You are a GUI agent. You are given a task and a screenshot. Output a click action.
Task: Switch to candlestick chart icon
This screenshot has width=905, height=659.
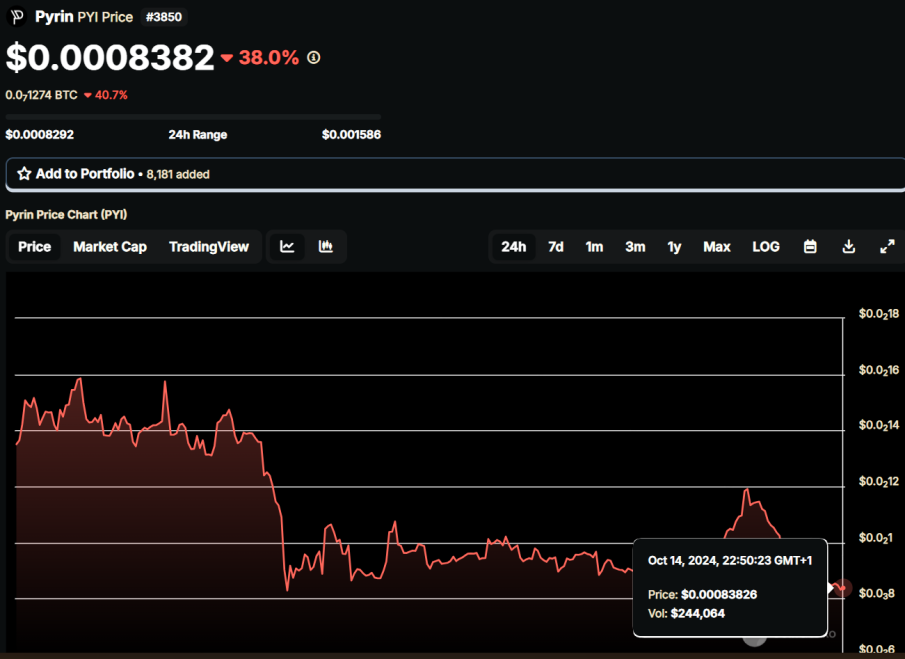click(x=326, y=247)
